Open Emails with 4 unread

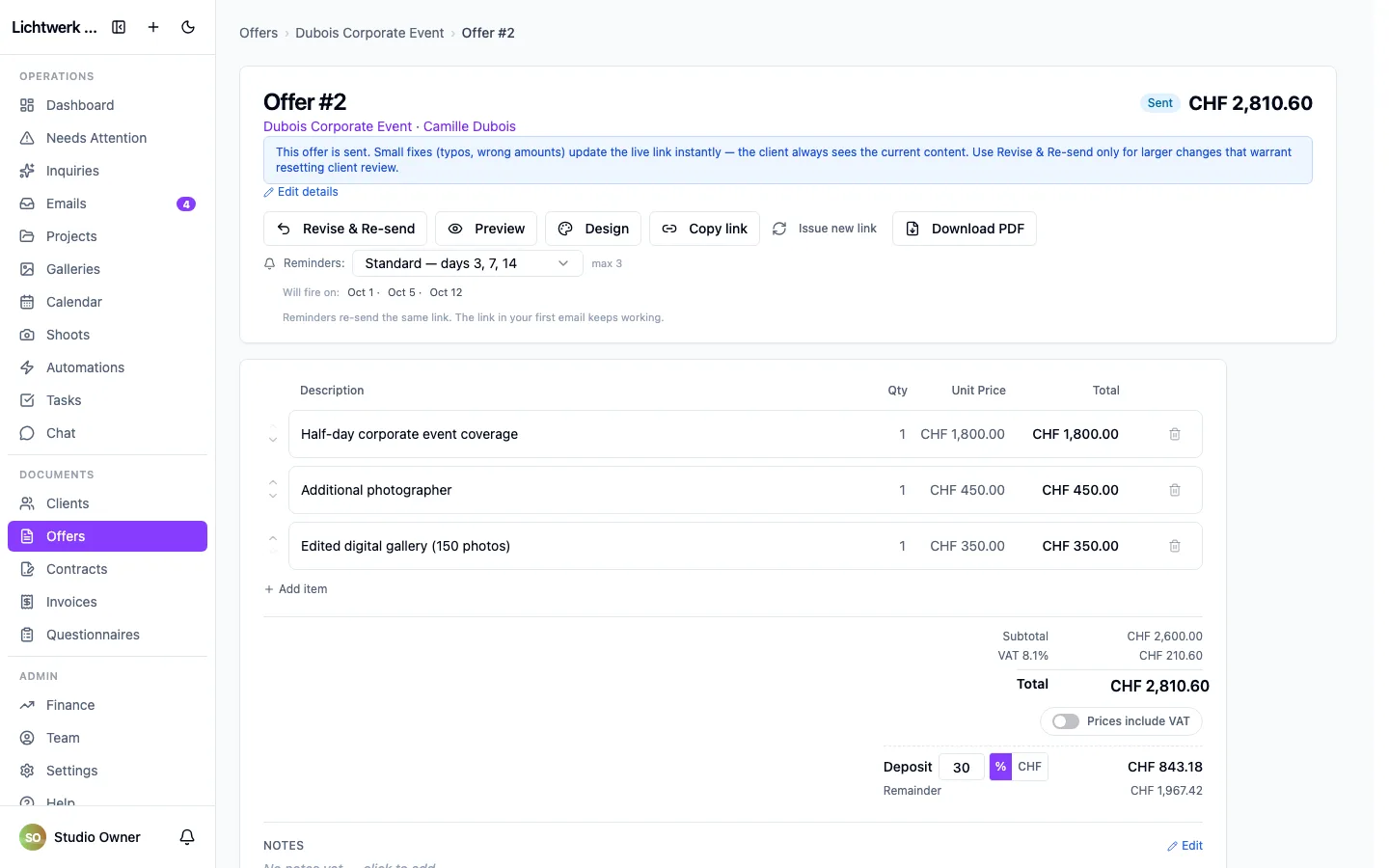tap(107, 203)
